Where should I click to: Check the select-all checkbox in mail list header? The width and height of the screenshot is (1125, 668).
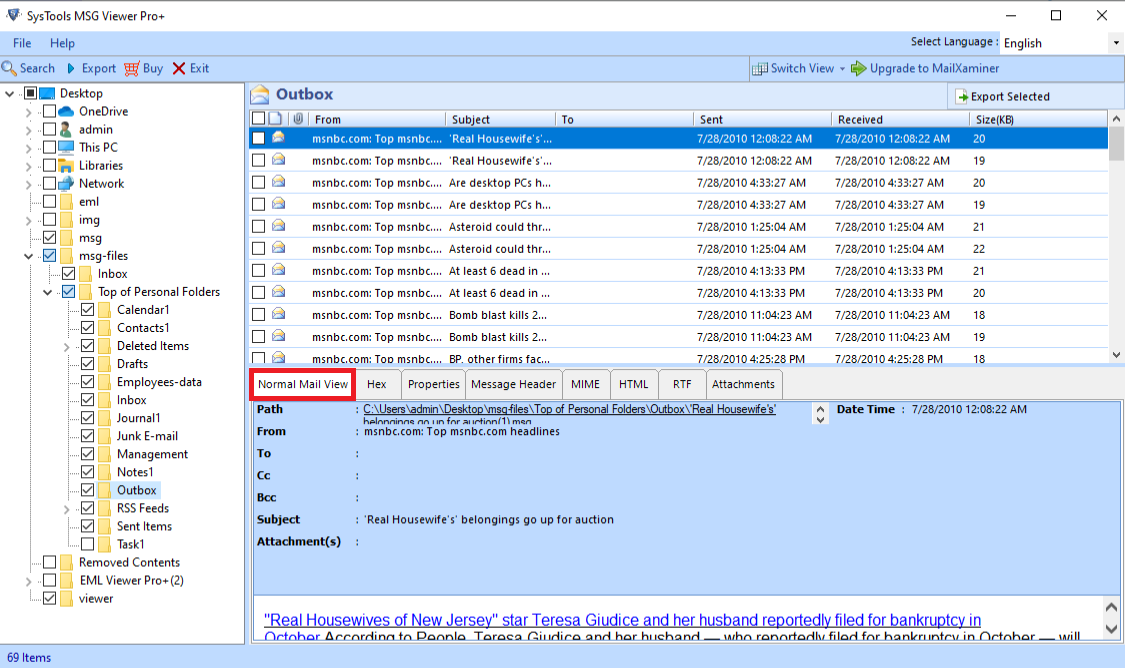258,118
